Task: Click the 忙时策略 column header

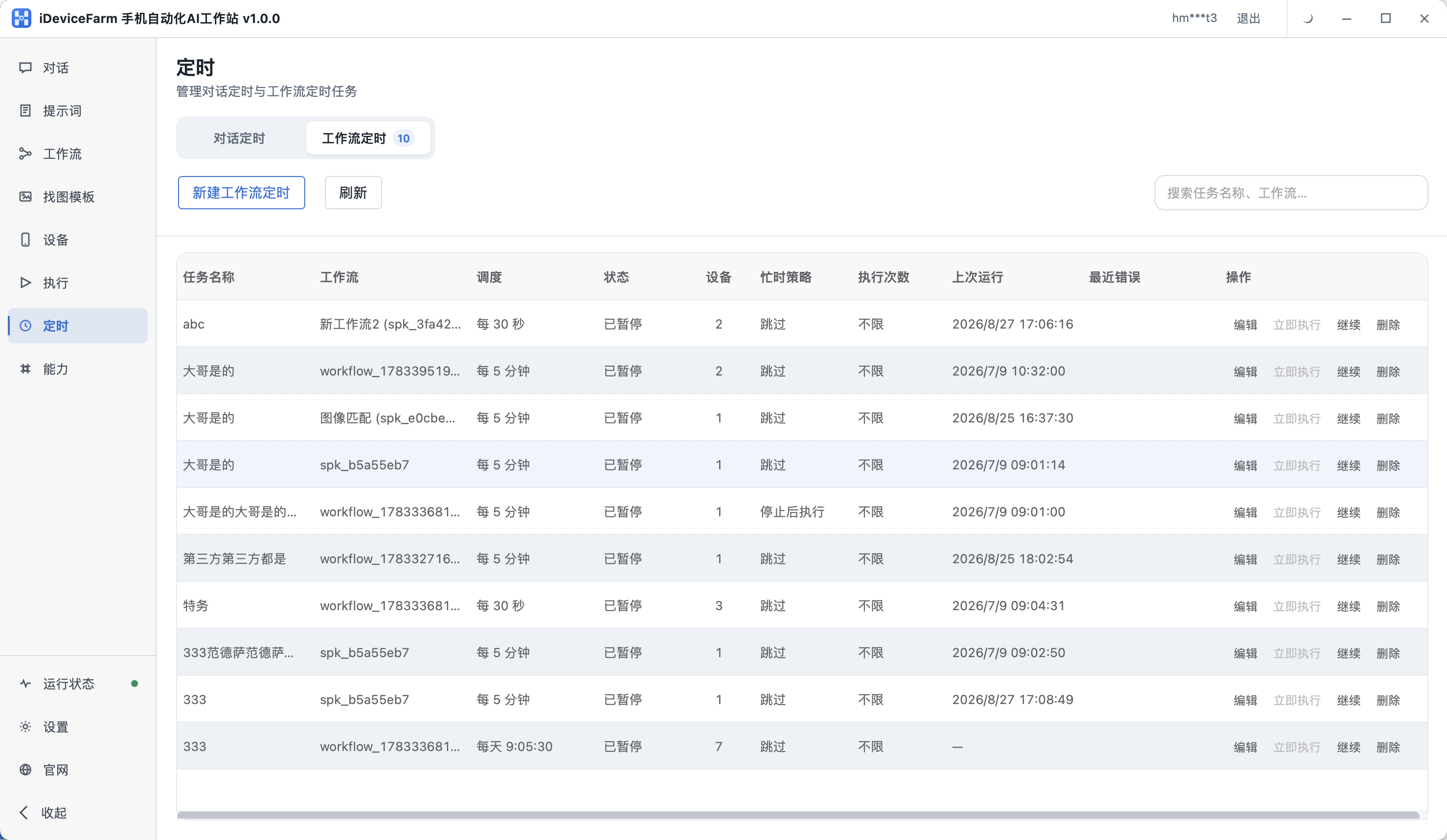Action: (786, 277)
